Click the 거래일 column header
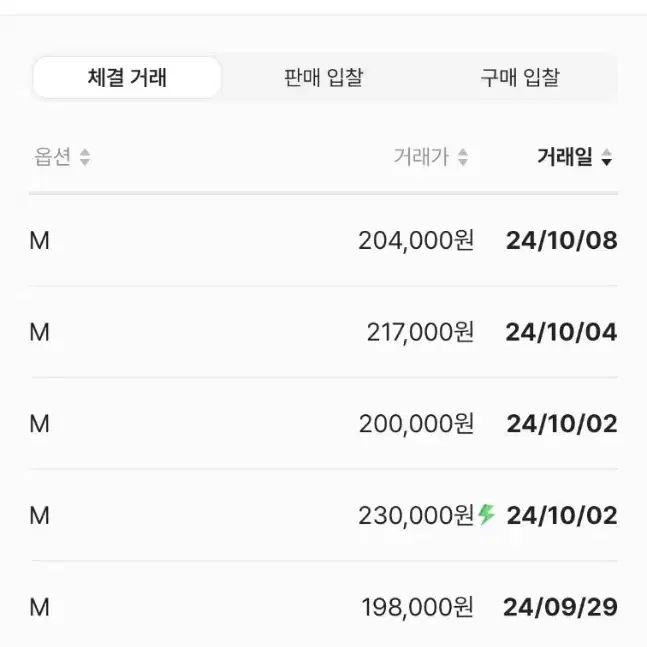Image resolution: width=647 pixels, height=647 pixels. pos(565,157)
